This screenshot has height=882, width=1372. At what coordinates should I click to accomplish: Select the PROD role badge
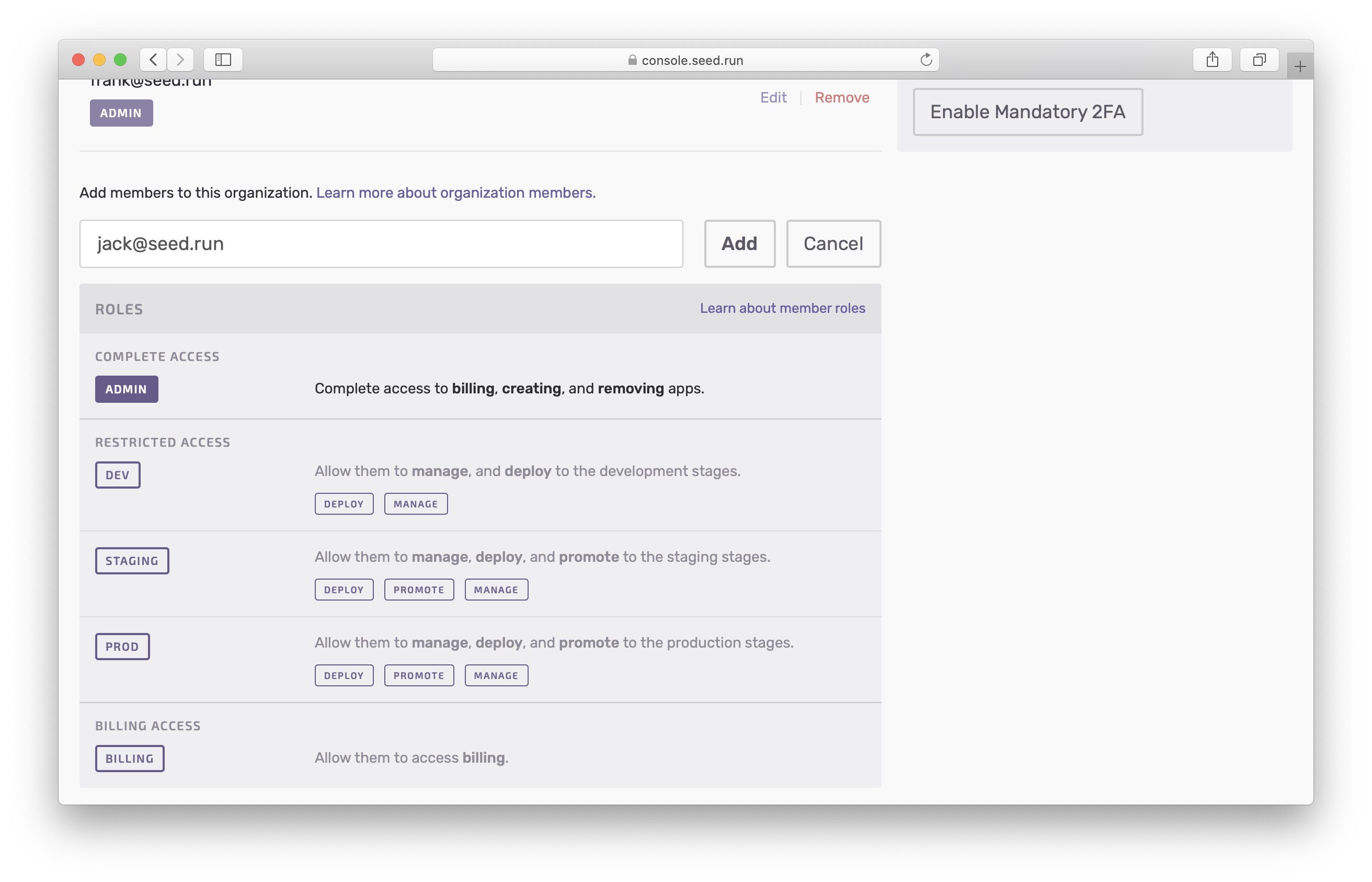[122, 647]
